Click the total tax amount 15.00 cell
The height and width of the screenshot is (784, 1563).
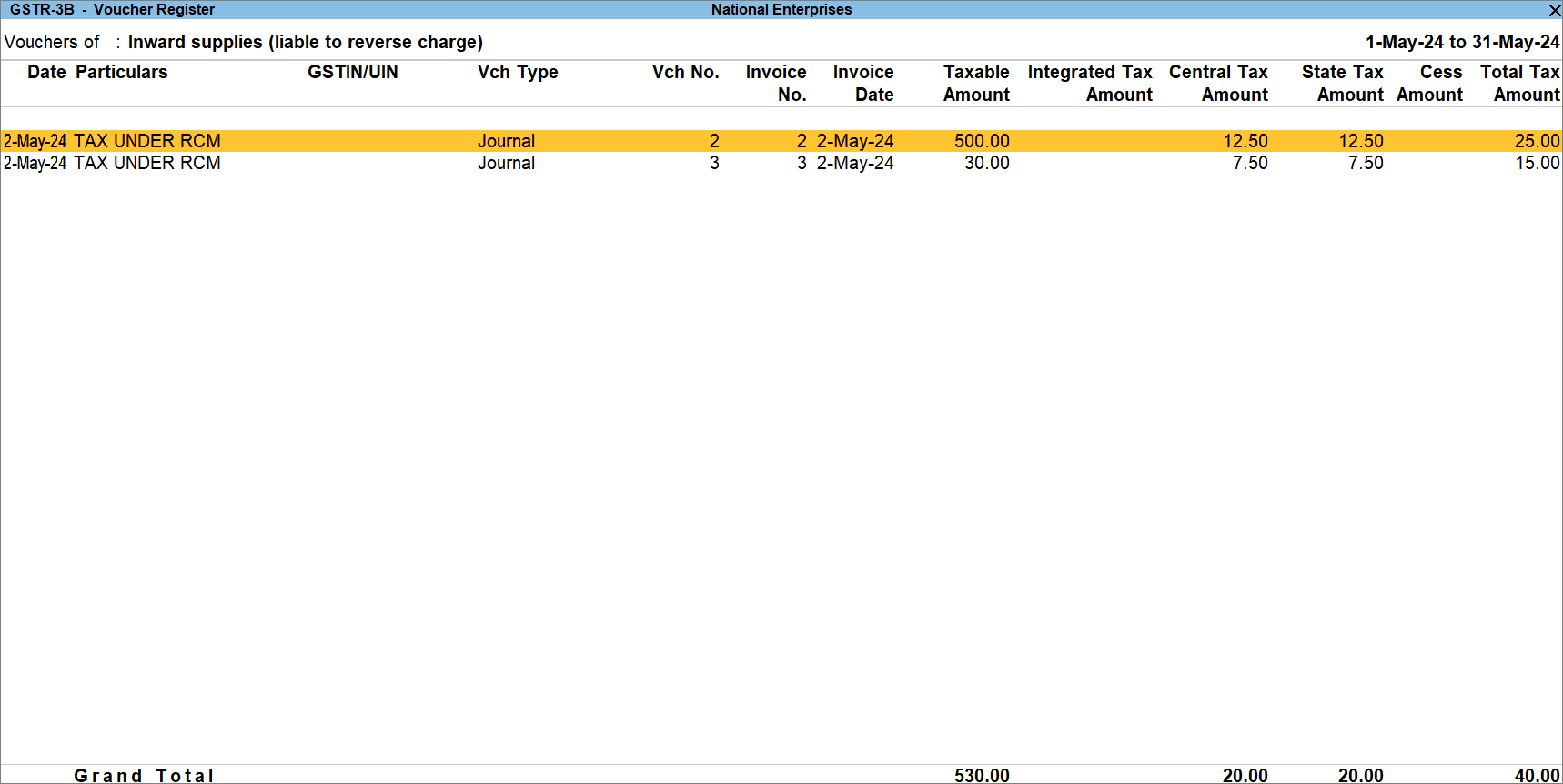coord(1537,164)
